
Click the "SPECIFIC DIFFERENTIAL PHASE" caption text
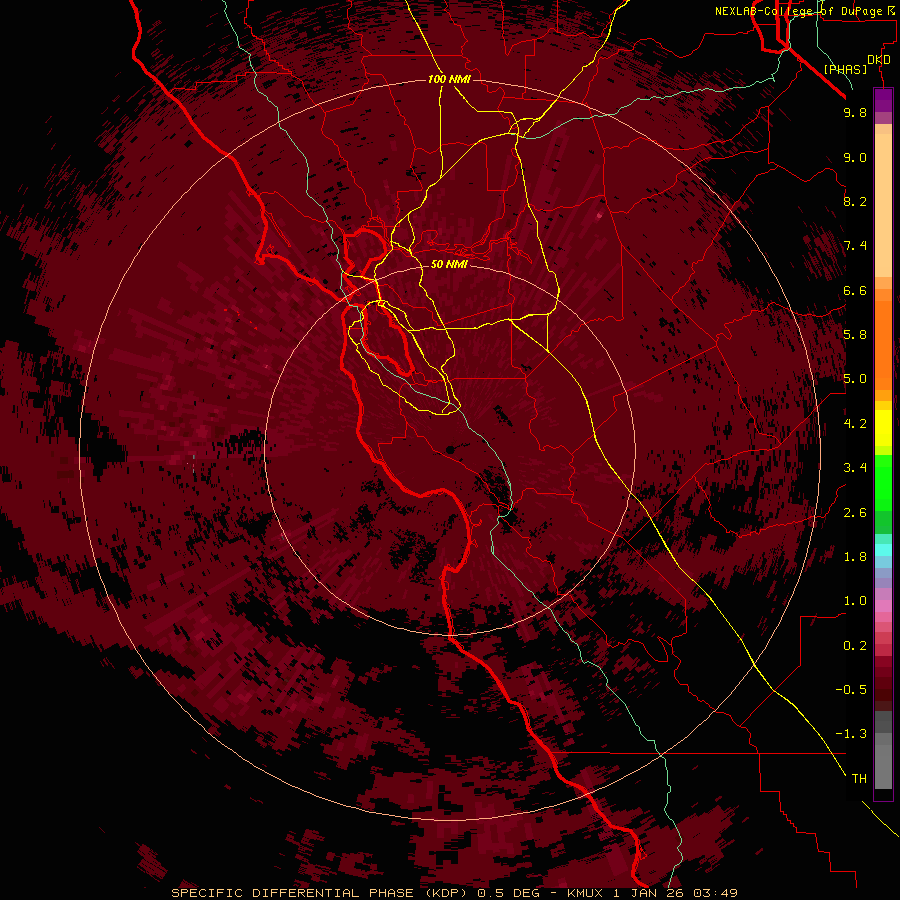292,893
